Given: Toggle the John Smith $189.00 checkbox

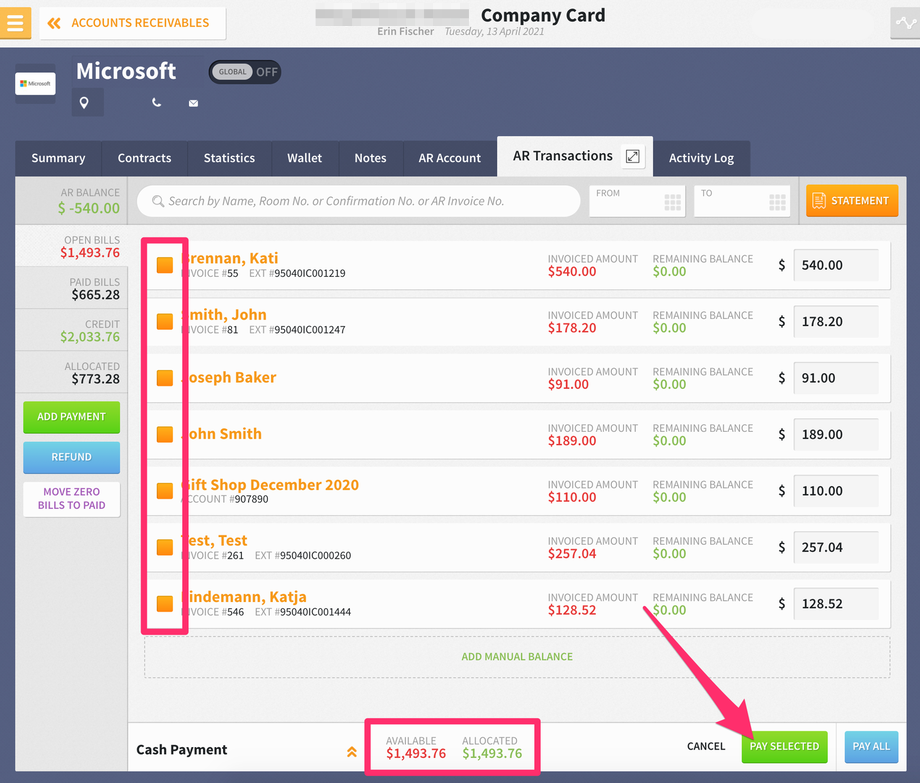Looking at the screenshot, I should (x=165, y=434).
